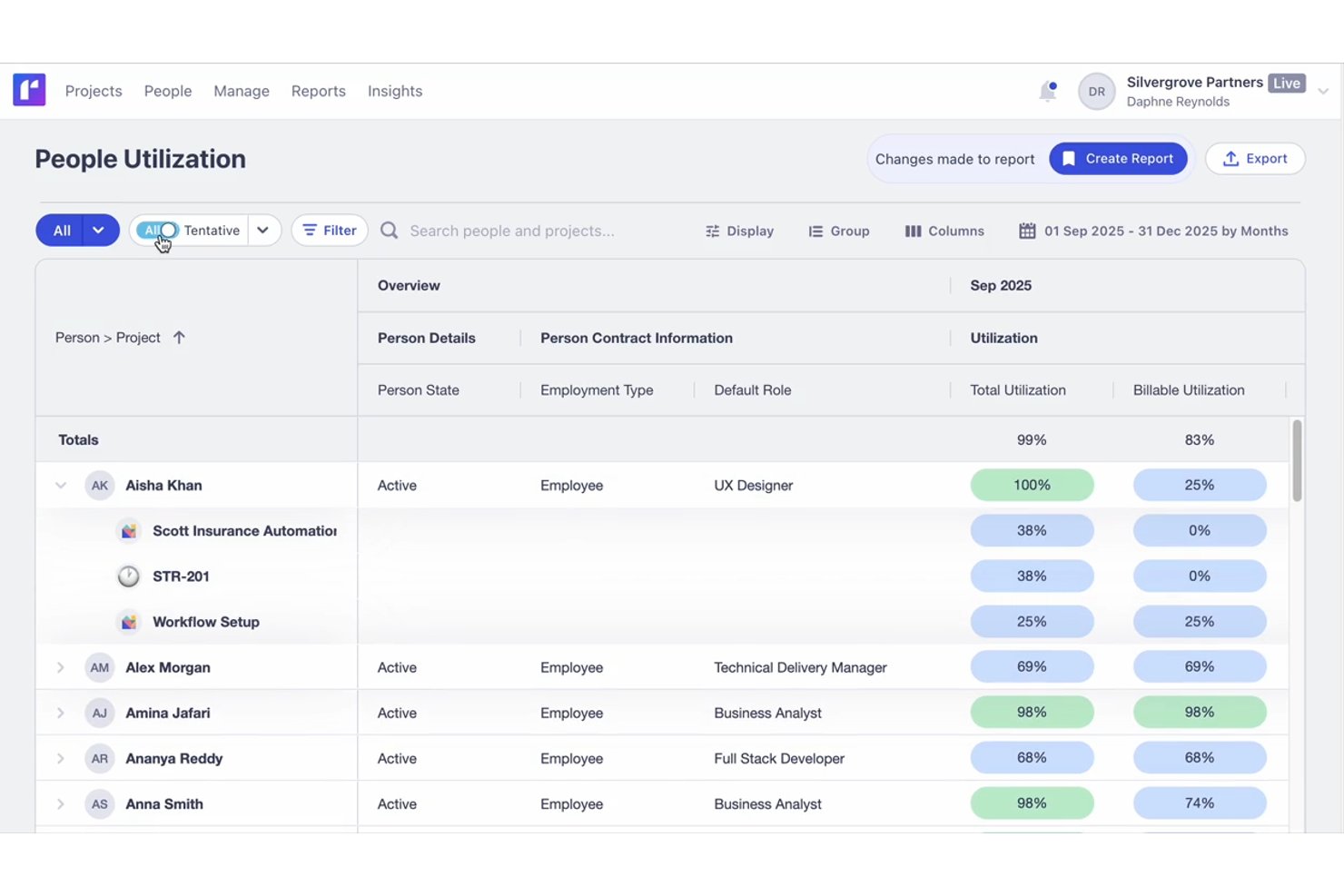Click Workflow Setup project icon

coord(129,622)
